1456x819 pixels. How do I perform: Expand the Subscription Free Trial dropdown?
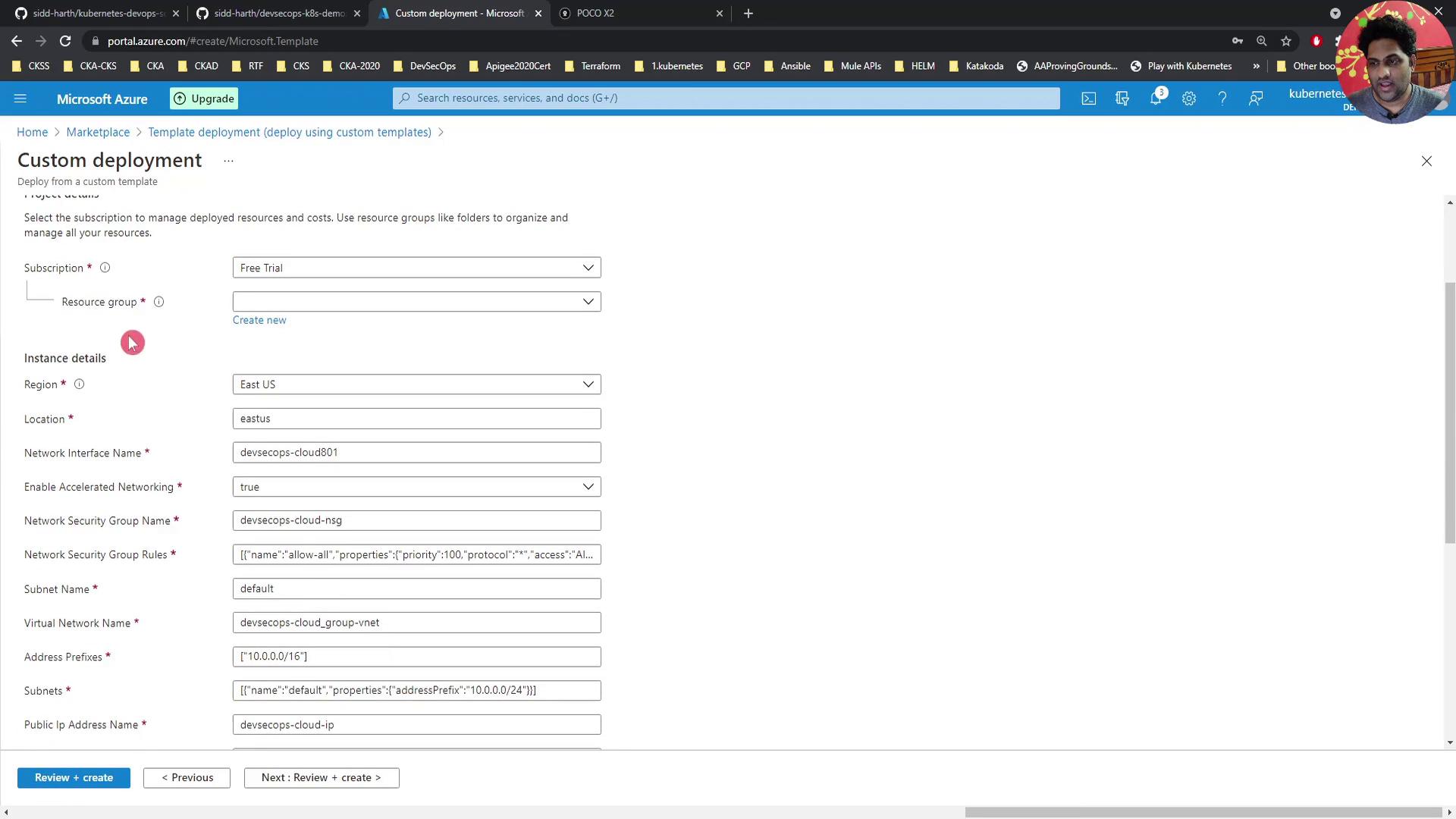tap(416, 268)
